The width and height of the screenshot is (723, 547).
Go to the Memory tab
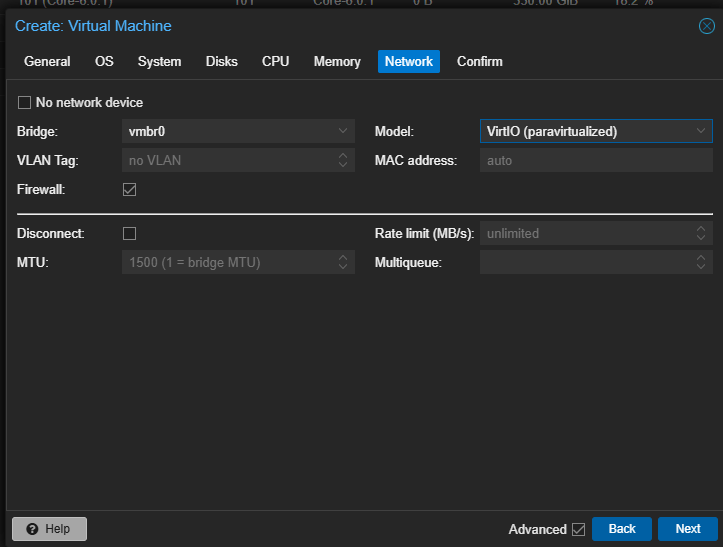tap(337, 62)
